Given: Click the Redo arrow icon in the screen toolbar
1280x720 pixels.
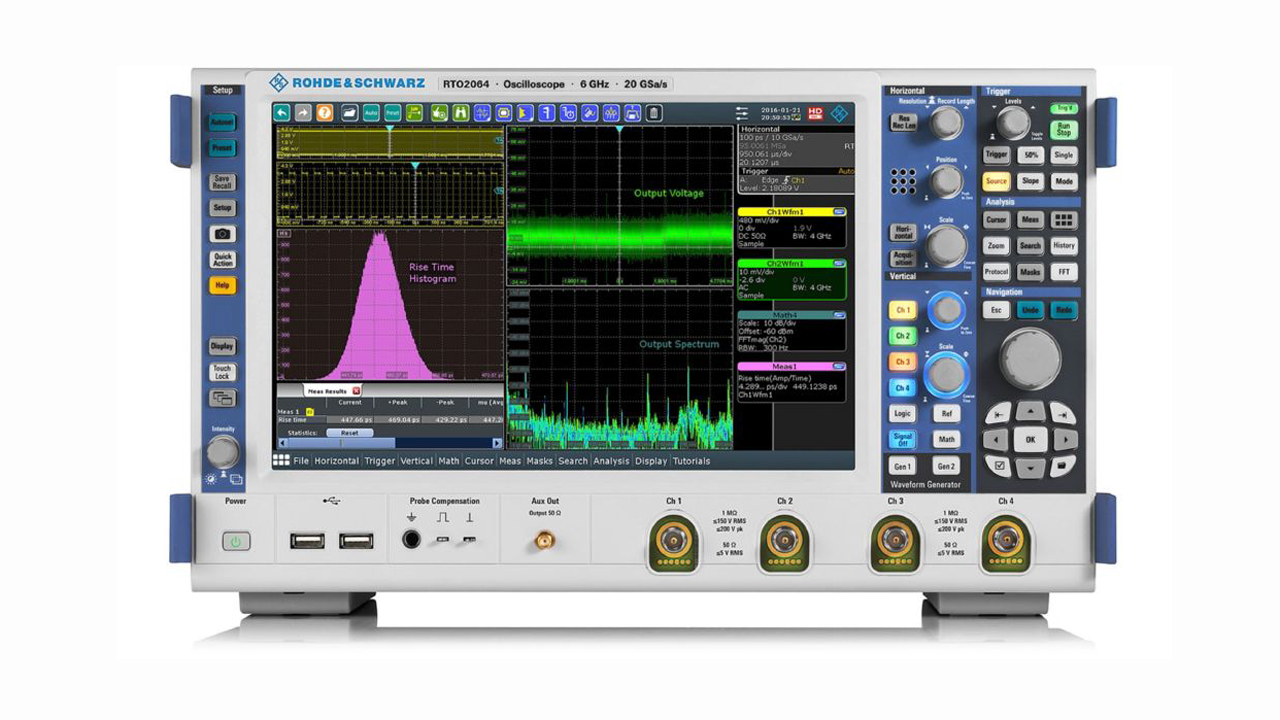Looking at the screenshot, I should (x=302, y=114).
